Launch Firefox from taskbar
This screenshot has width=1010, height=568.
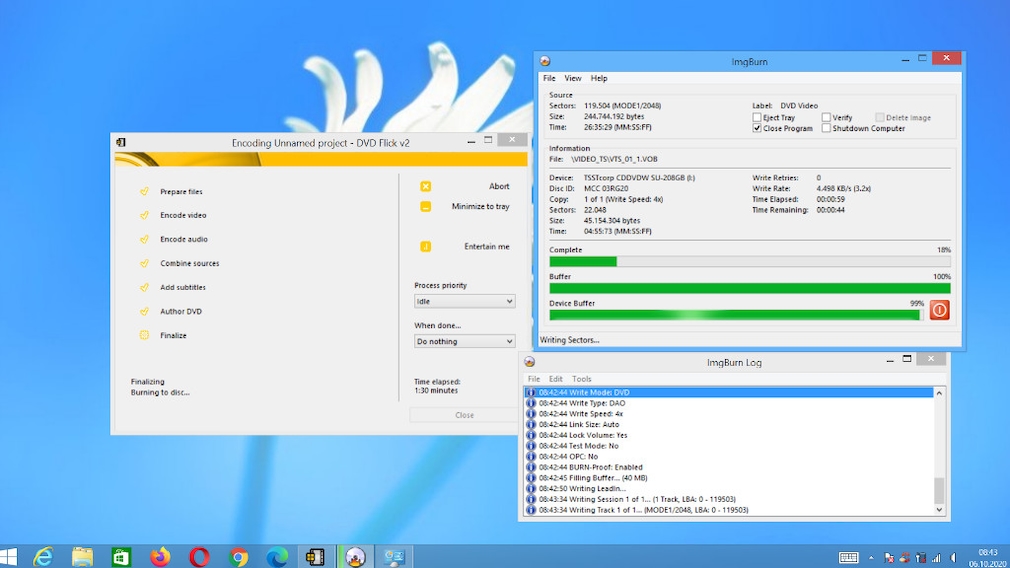pos(160,557)
